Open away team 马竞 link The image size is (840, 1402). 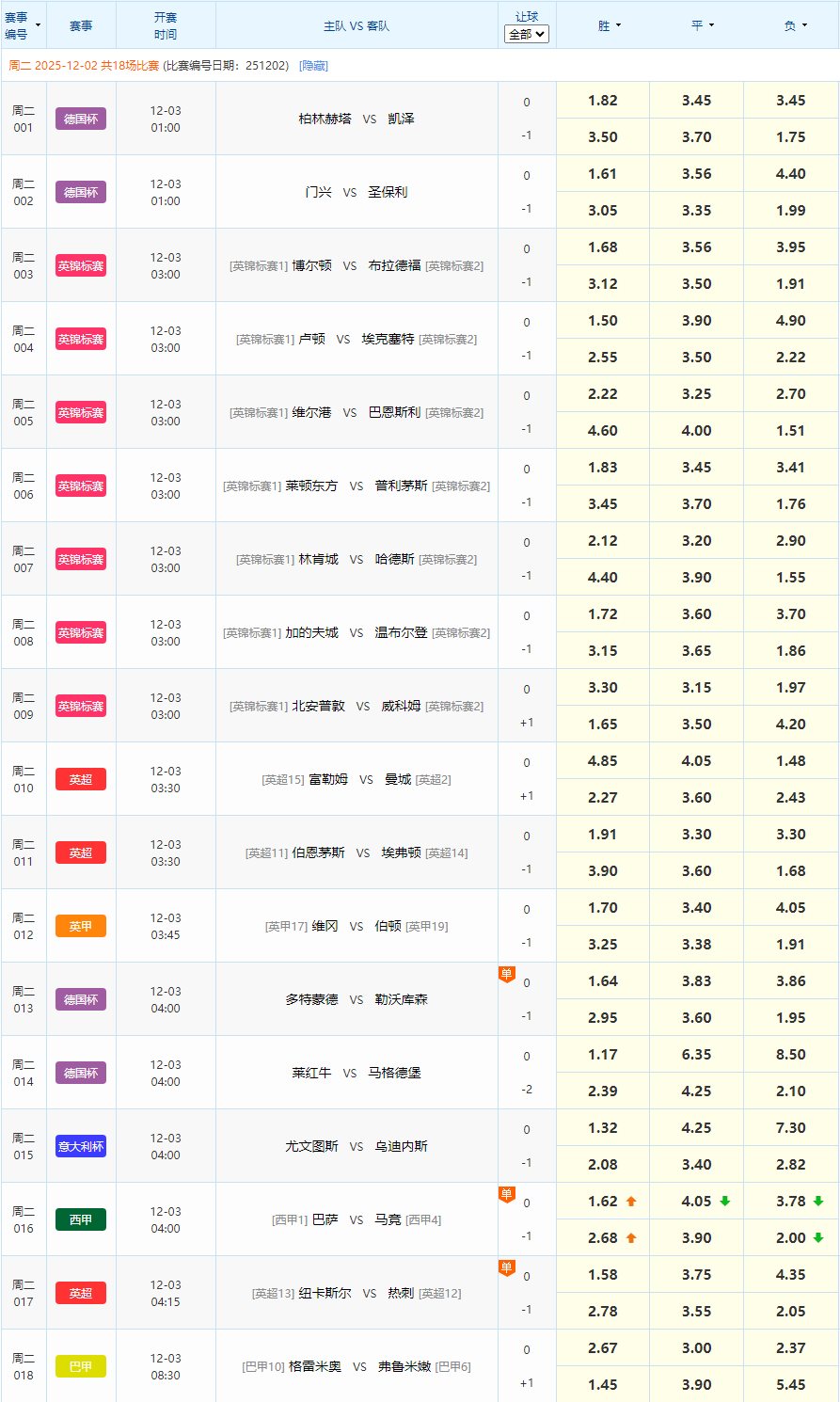tap(388, 1219)
